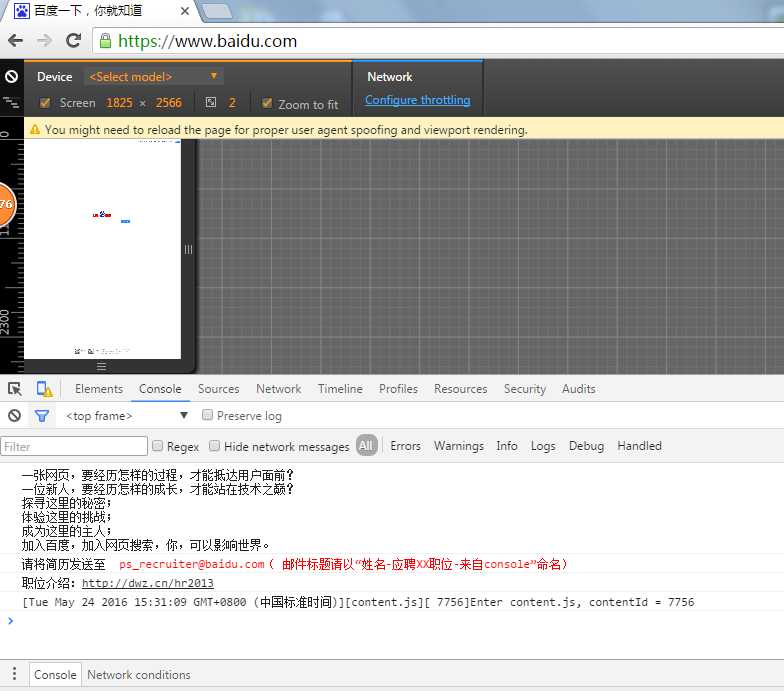Image resolution: width=784 pixels, height=691 pixels.
Task: Edit the device pixel ratio value 2
Action: click(232, 102)
